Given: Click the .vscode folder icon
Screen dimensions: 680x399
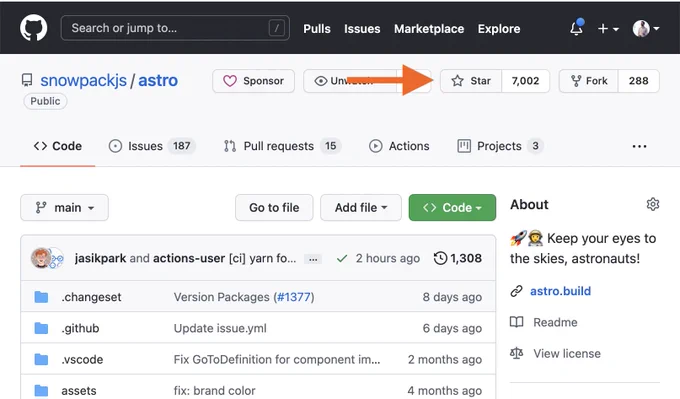Looking at the screenshot, I should coord(41,360).
